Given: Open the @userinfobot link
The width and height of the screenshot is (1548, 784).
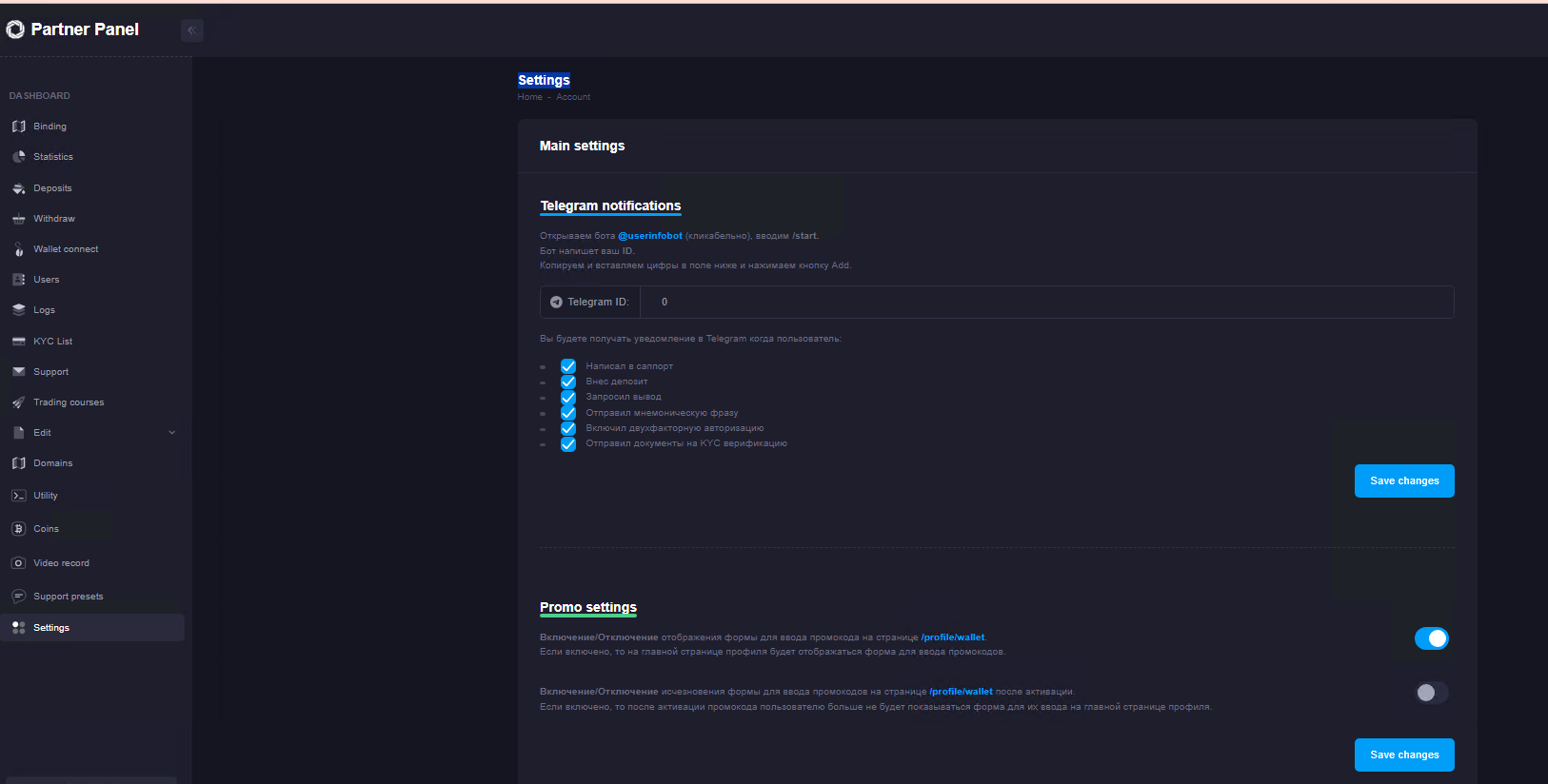Looking at the screenshot, I should (650, 236).
